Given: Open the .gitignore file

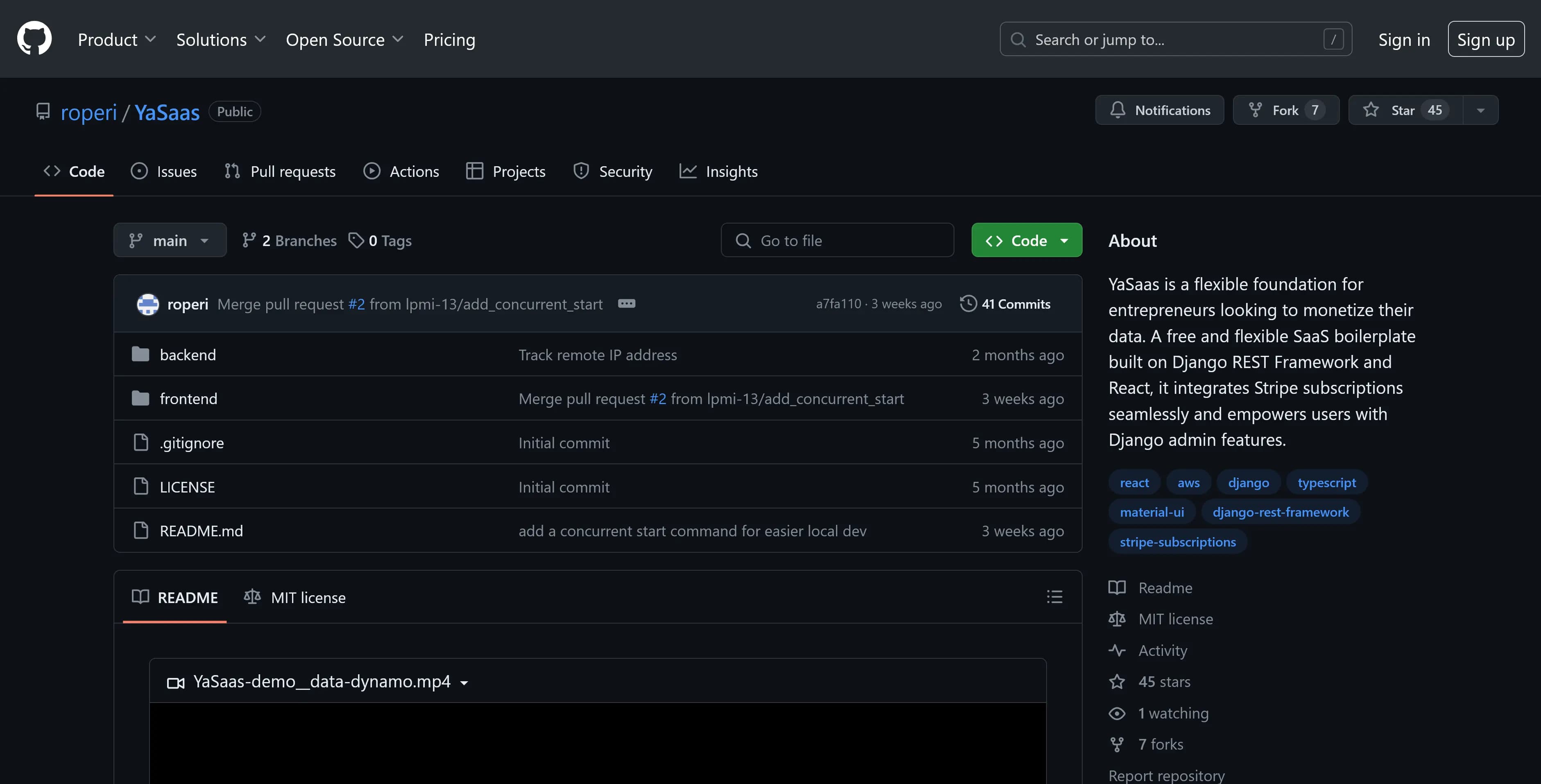Looking at the screenshot, I should tap(191, 443).
